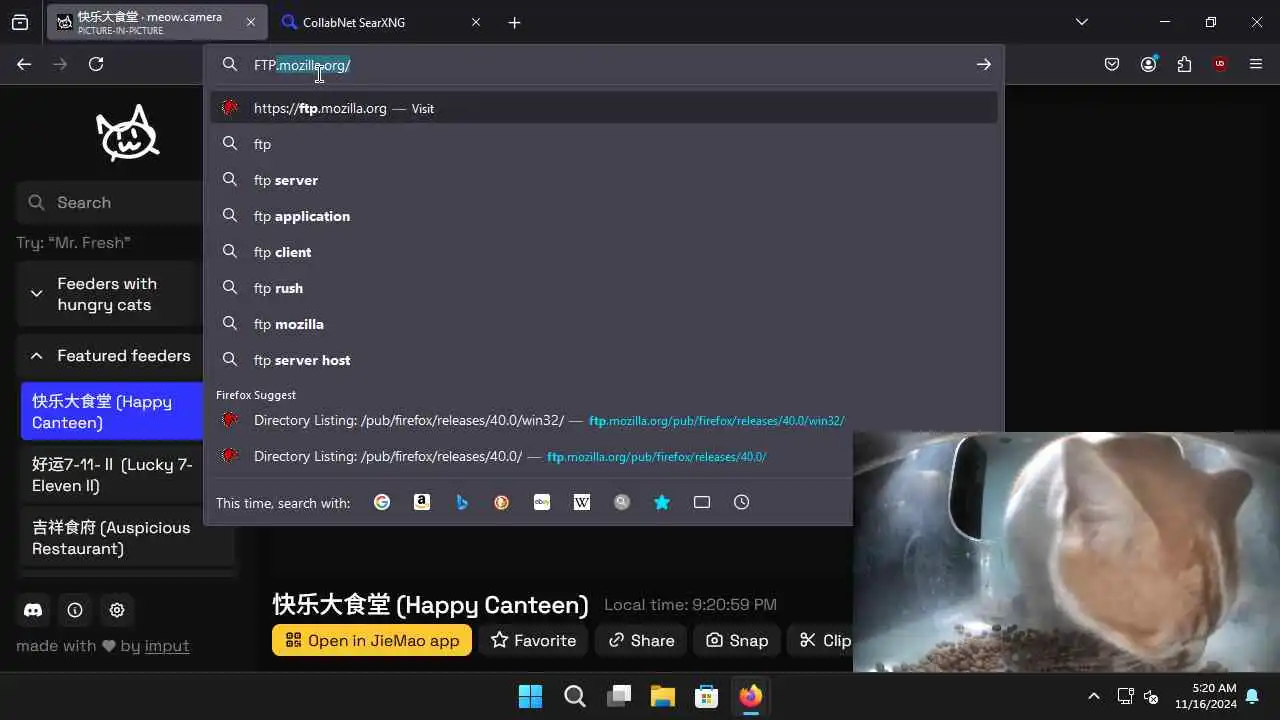Image resolution: width=1280 pixels, height=720 pixels.
Task: Open the releases/40.0/win32 directory listing
Action: point(604,420)
